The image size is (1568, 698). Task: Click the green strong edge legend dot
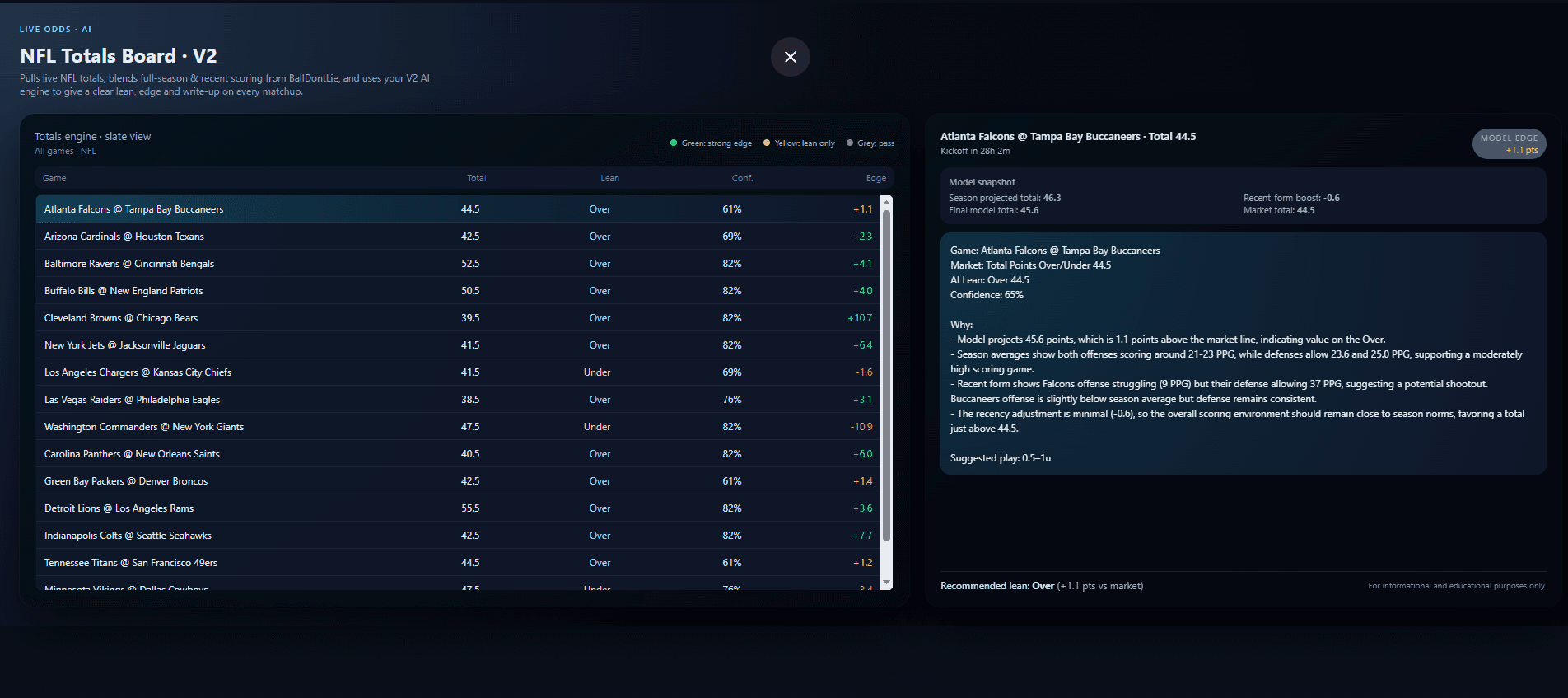[674, 143]
